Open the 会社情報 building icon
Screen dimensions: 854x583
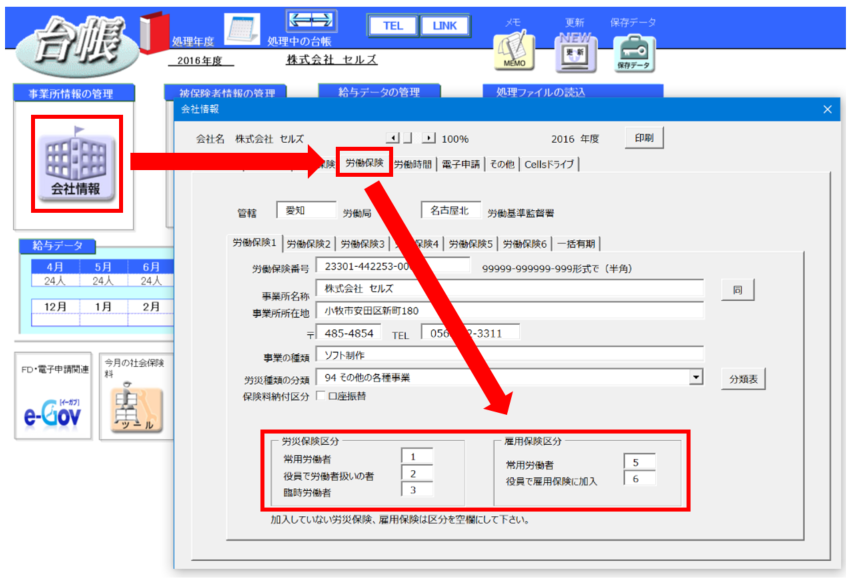point(76,163)
